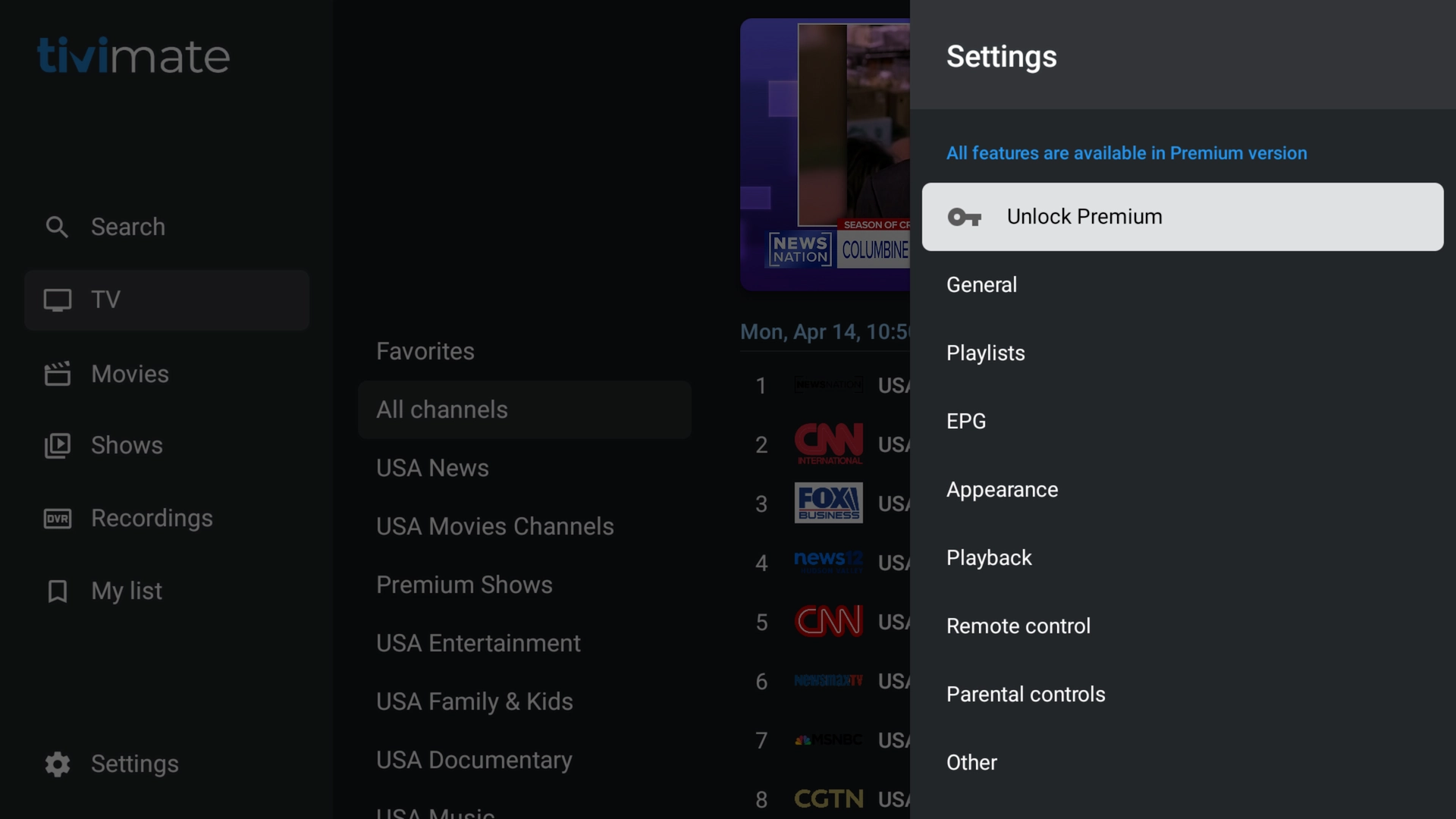Open Appearance settings
This screenshot has height=819, width=1456.
click(x=1182, y=490)
